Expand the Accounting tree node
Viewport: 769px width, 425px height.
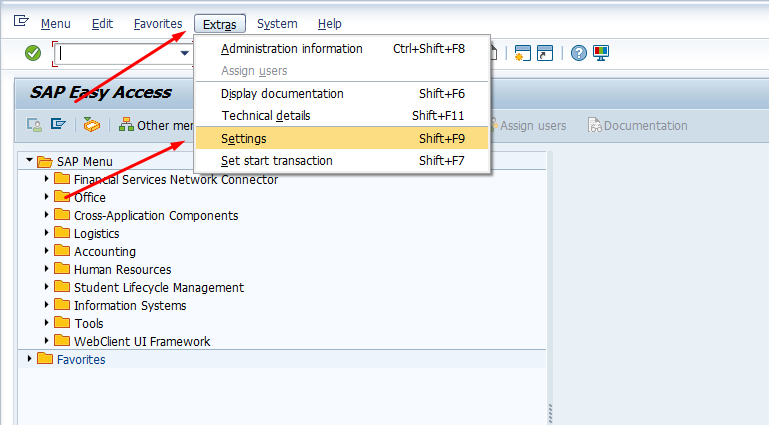point(47,250)
